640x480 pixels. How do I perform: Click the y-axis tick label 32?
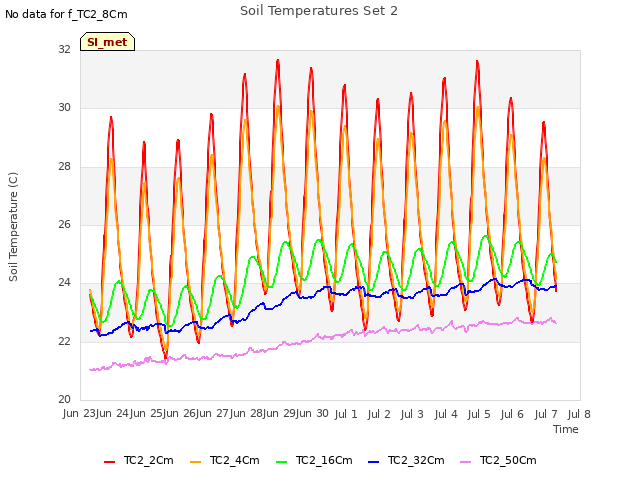(64, 49)
